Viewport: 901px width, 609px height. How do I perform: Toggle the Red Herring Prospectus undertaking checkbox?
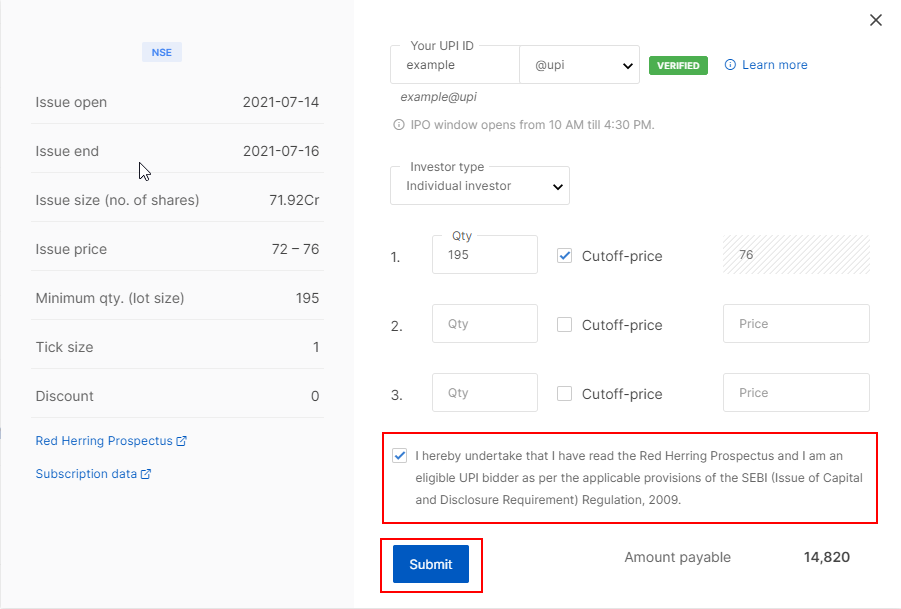[400, 456]
